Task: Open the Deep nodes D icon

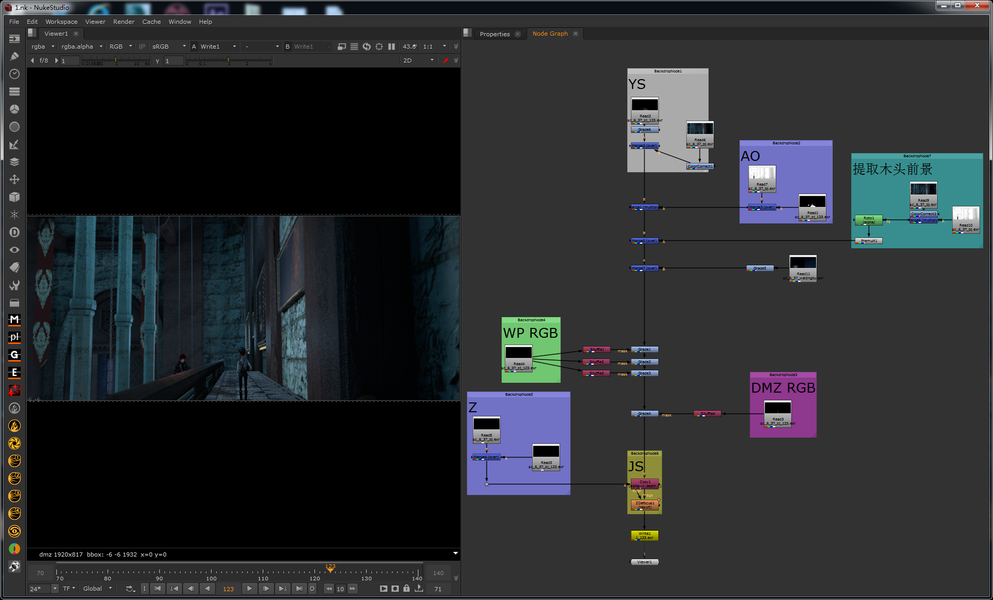Action: coord(14,233)
